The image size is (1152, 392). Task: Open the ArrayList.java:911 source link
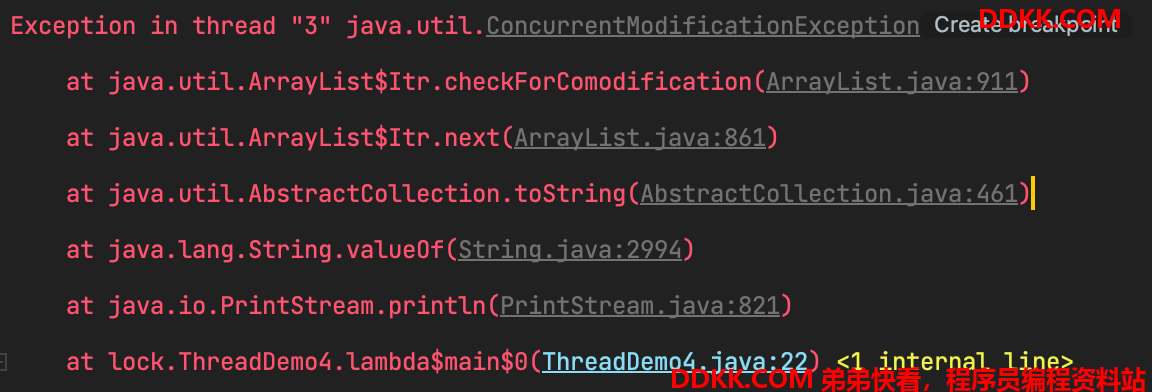(892, 82)
